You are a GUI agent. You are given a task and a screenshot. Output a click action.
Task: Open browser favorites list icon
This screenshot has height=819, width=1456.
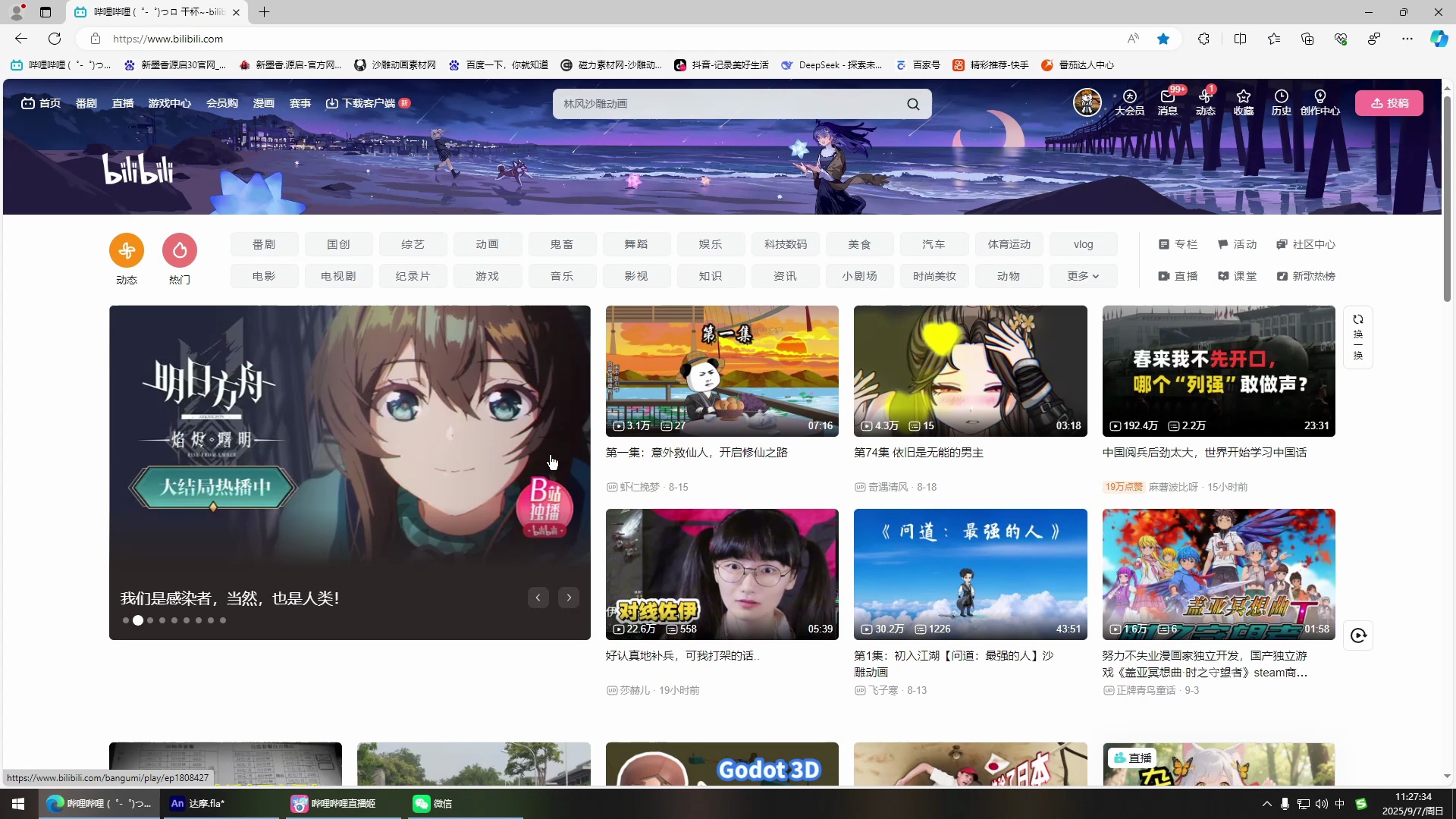click(x=1274, y=39)
